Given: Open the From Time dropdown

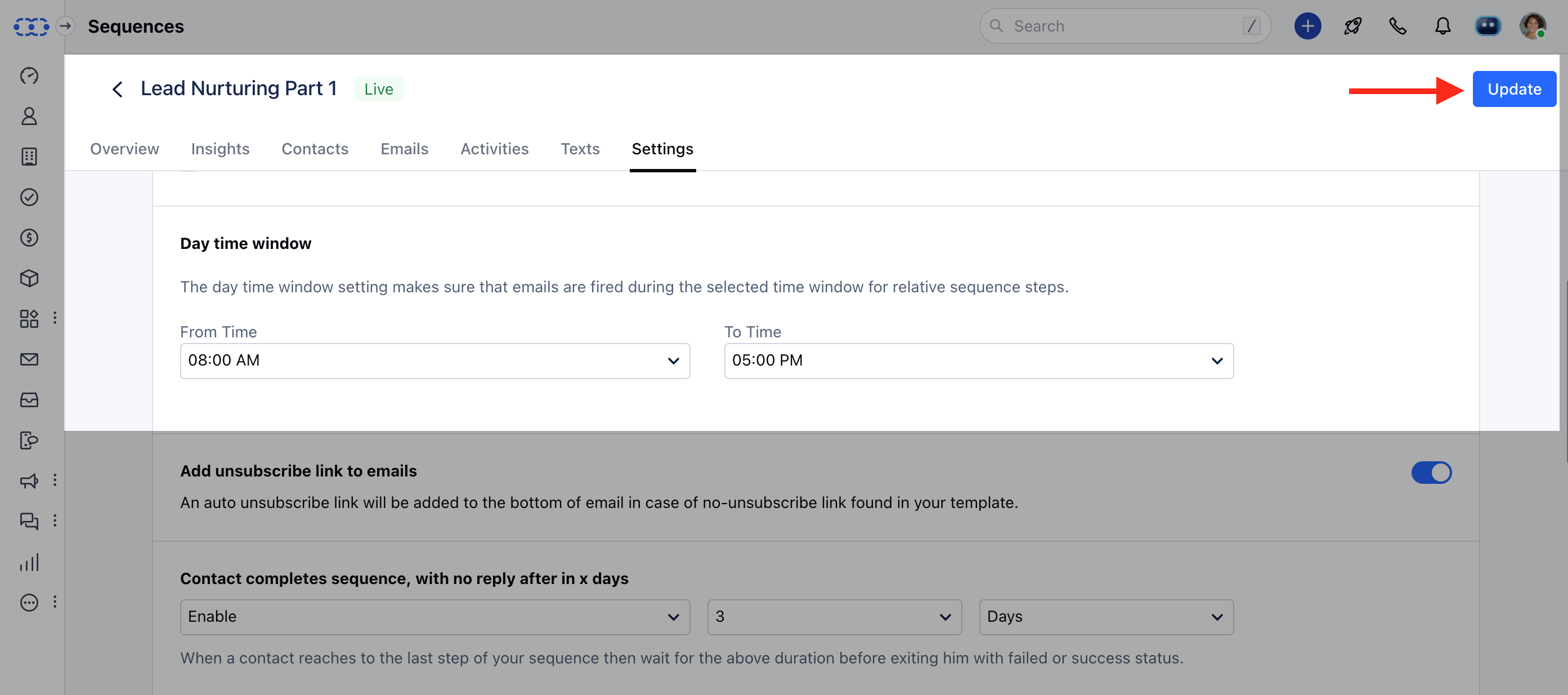Looking at the screenshot, I should click(x=434, y=360).
